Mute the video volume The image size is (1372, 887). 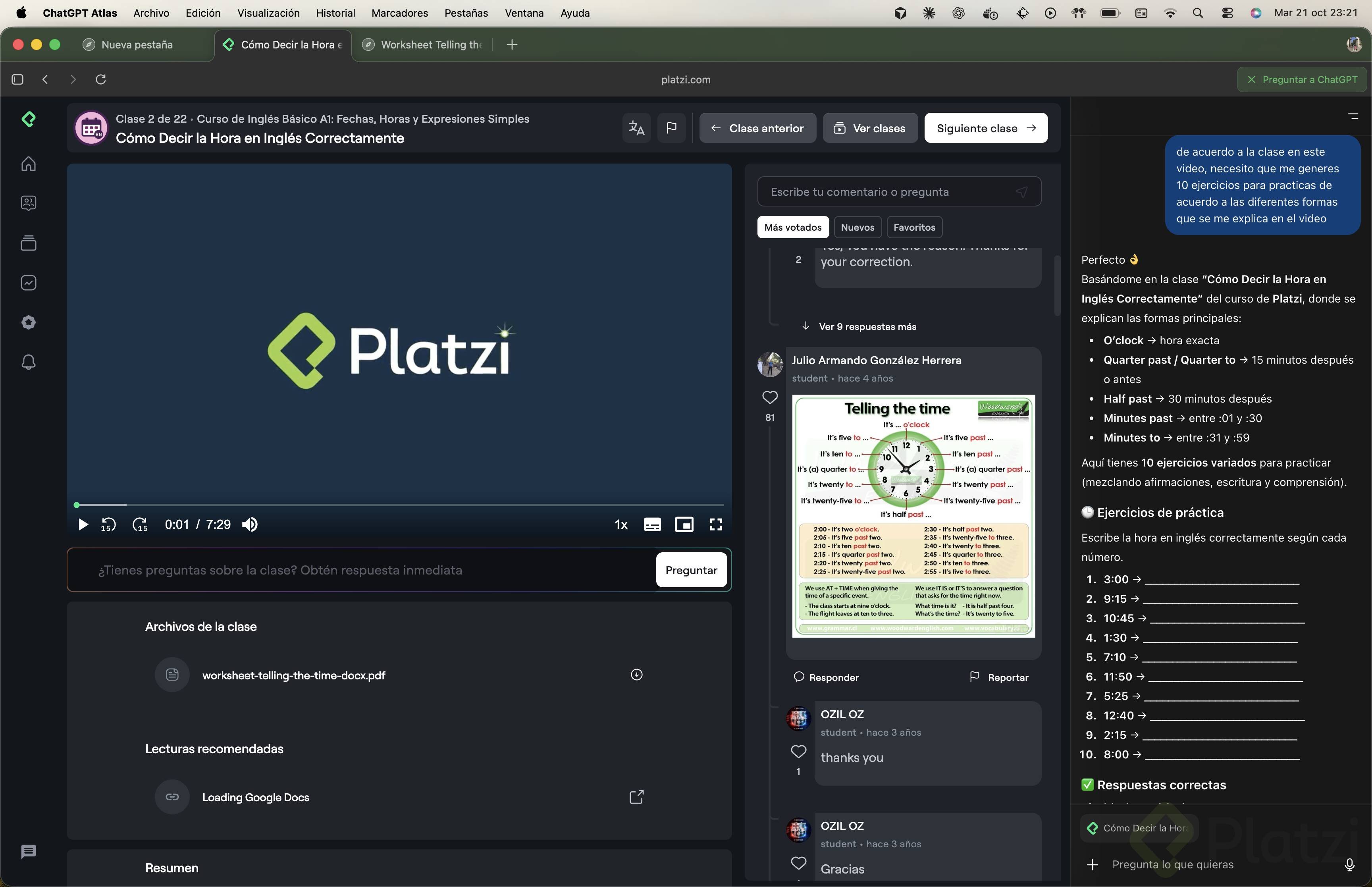pos(250,524)
